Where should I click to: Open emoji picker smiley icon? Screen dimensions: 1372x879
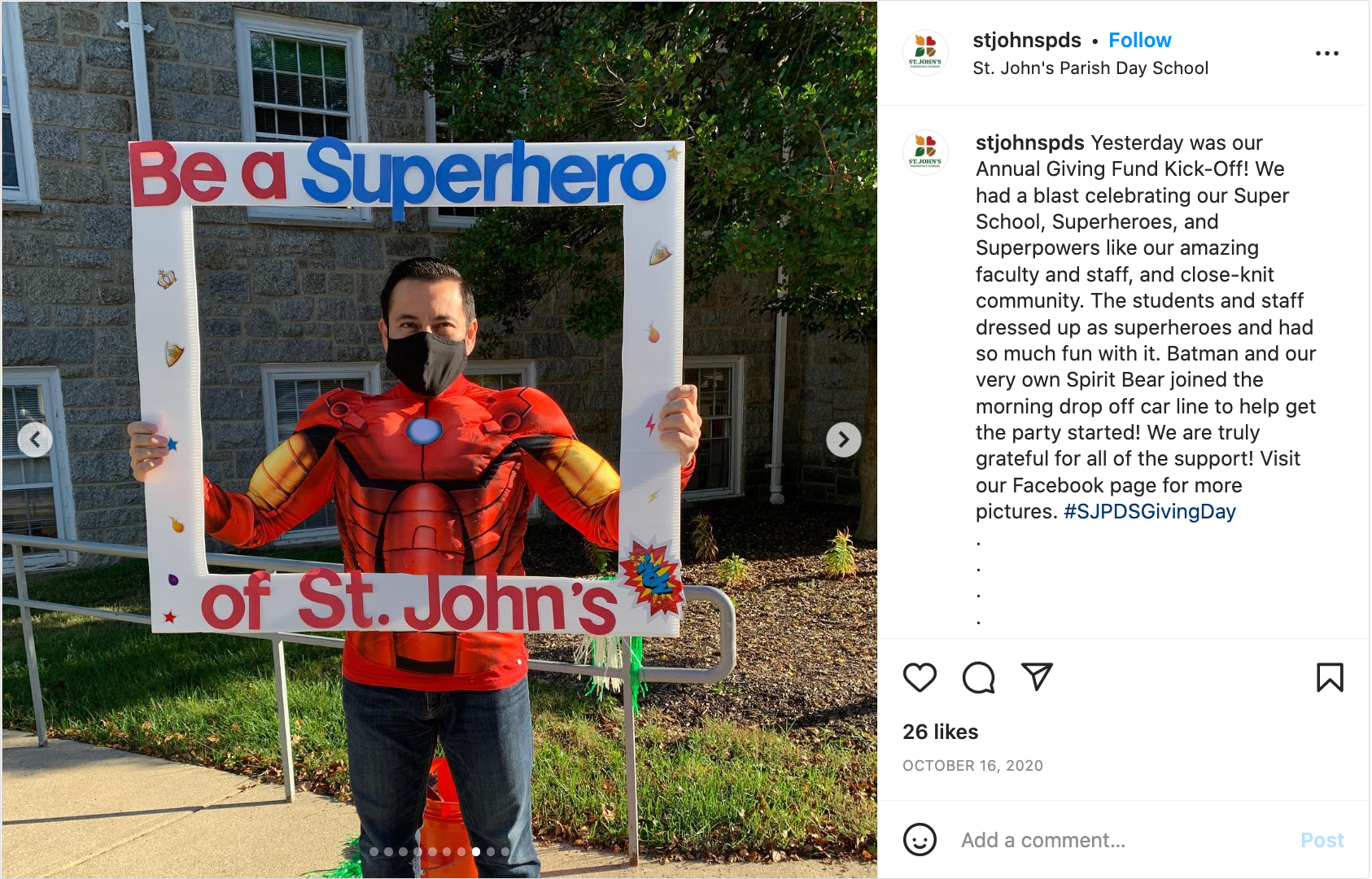920,840
